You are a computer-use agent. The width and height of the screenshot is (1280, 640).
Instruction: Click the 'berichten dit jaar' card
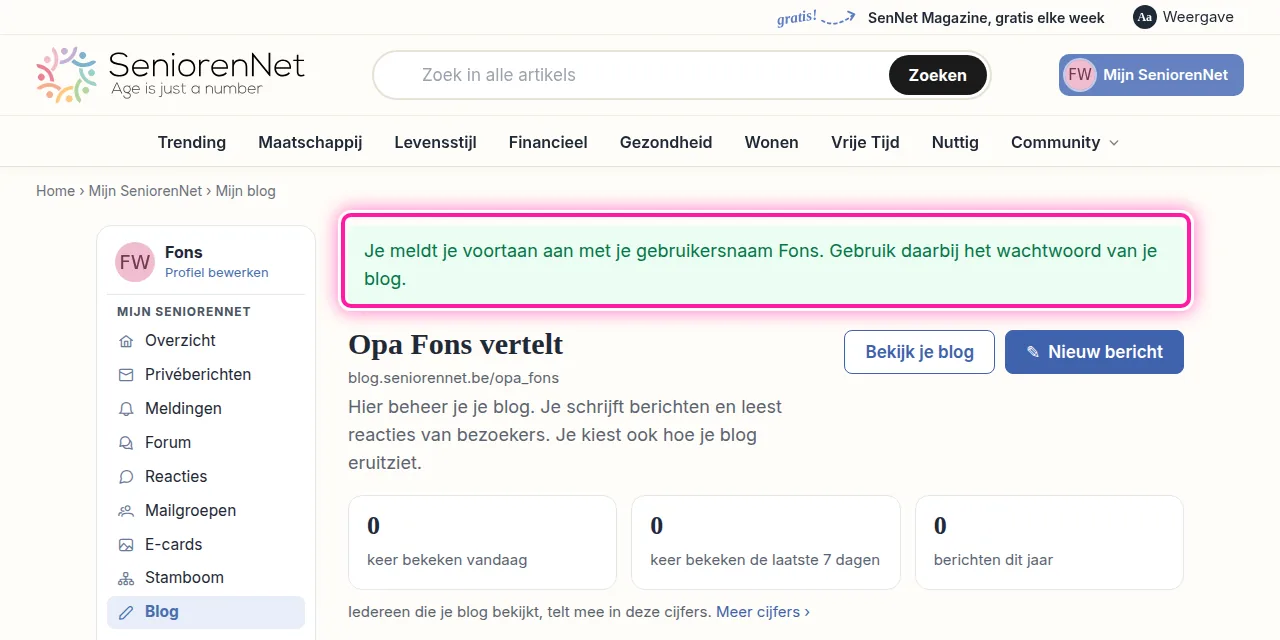point(1049,543)
